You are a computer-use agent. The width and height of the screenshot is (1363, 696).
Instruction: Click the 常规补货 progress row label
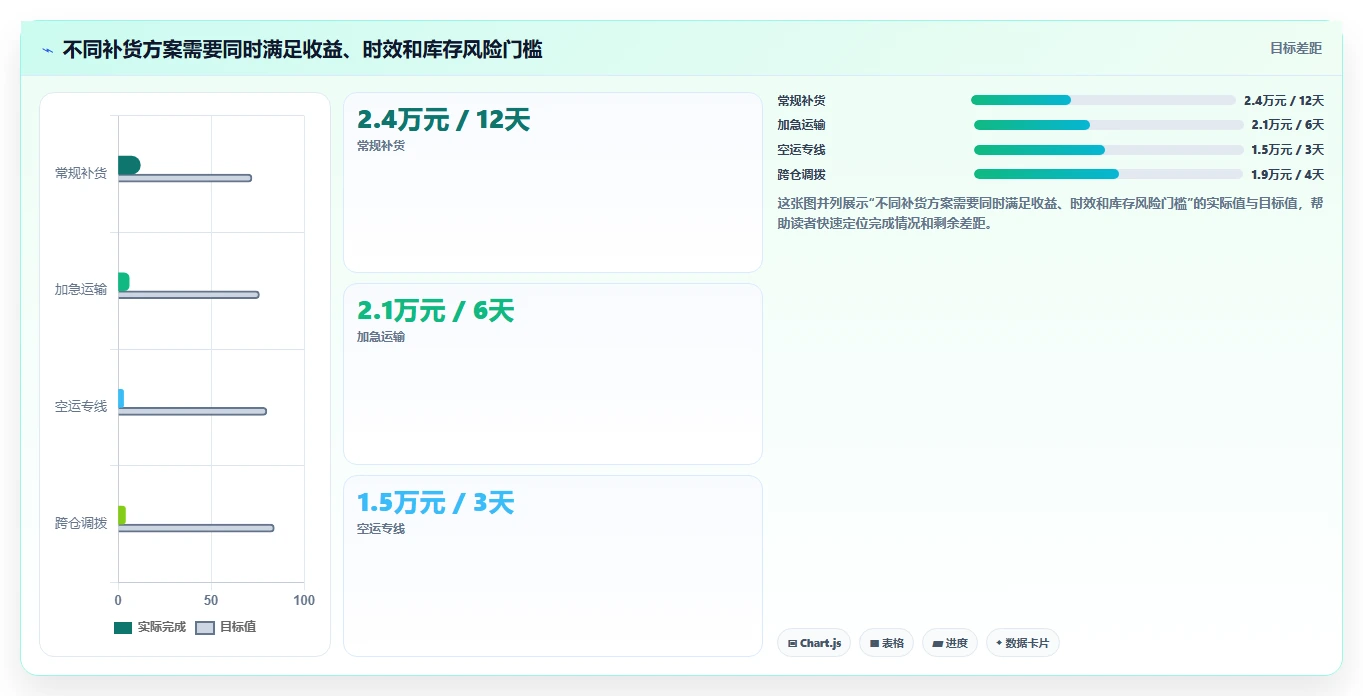coord(802,101)
